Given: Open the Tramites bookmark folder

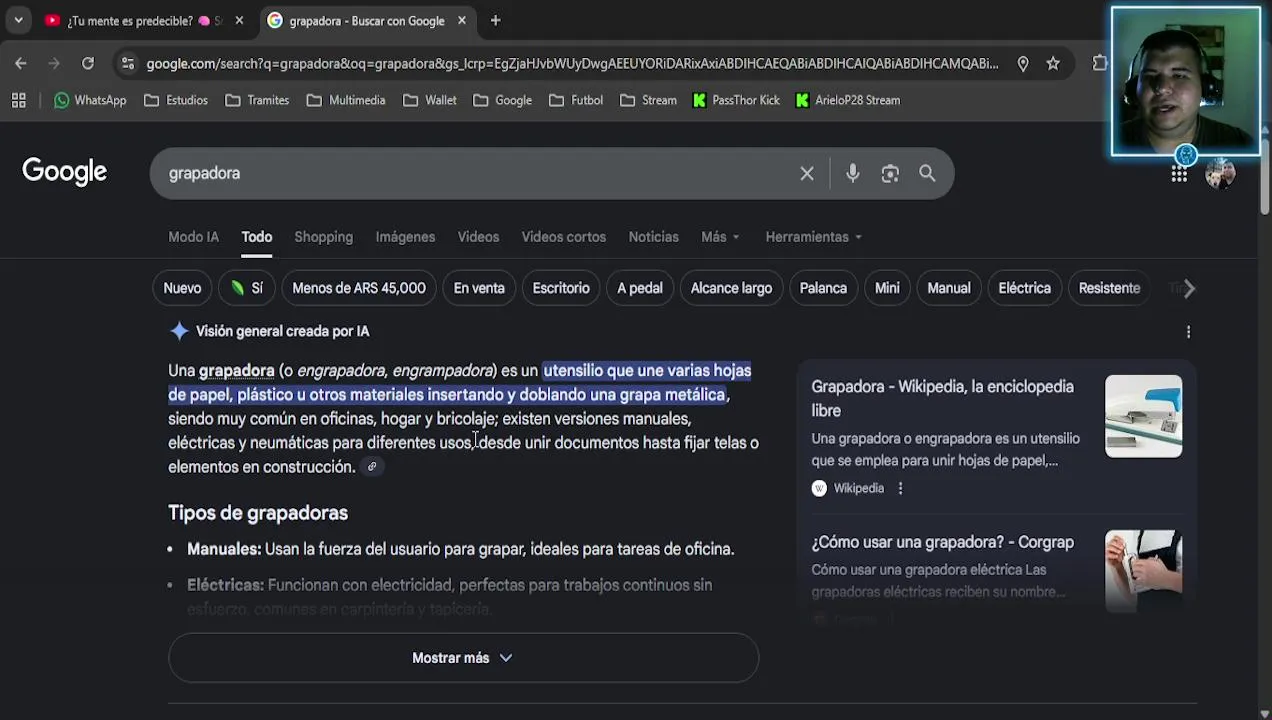Looking at the screenshot, I should coord(257,100).
